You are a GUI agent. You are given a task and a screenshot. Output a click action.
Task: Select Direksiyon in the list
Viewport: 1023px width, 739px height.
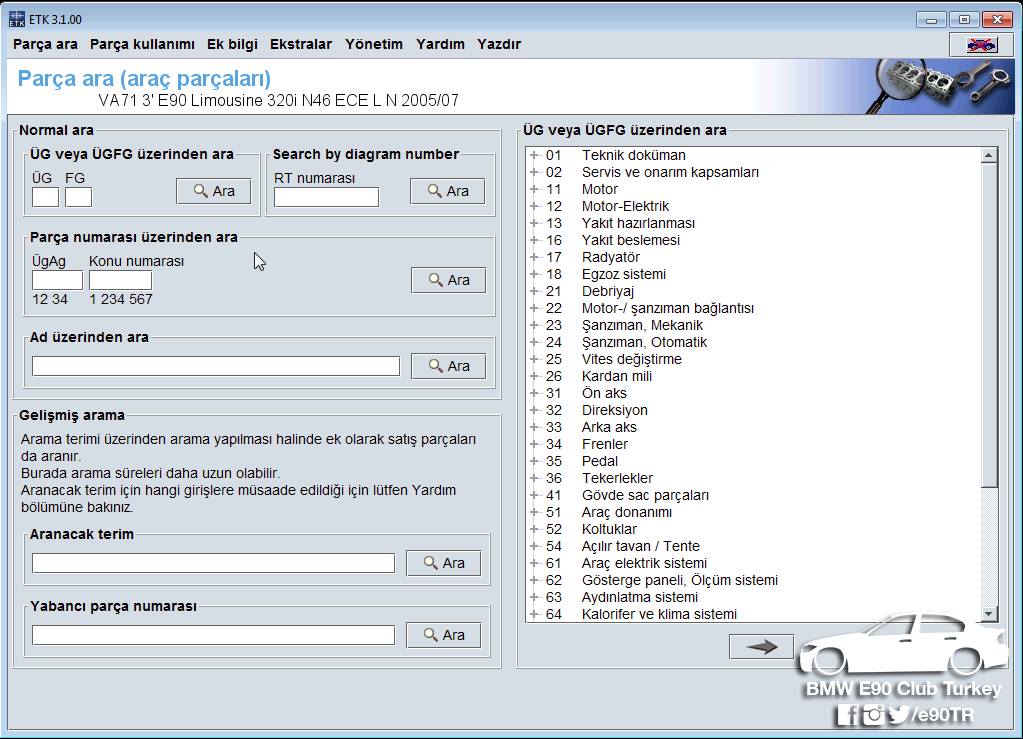(615, 410)
